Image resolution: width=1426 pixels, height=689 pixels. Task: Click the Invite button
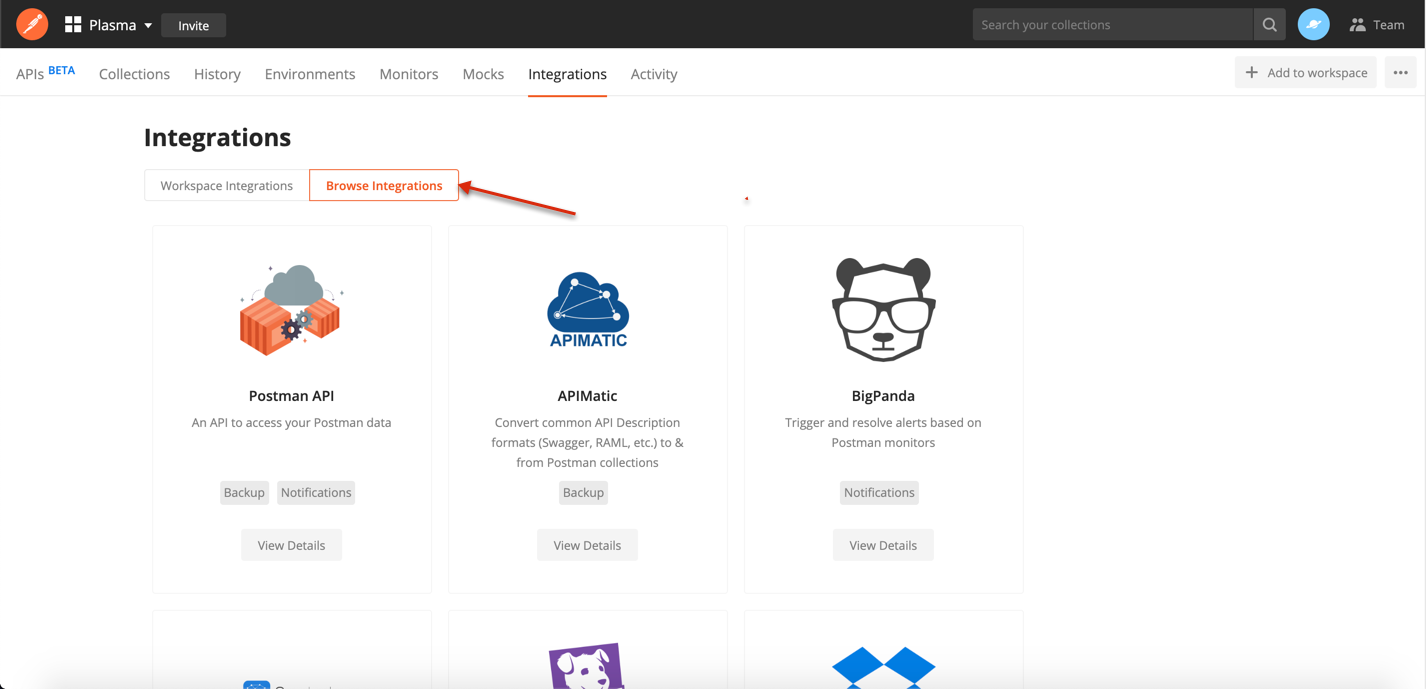tap(194, 25)
